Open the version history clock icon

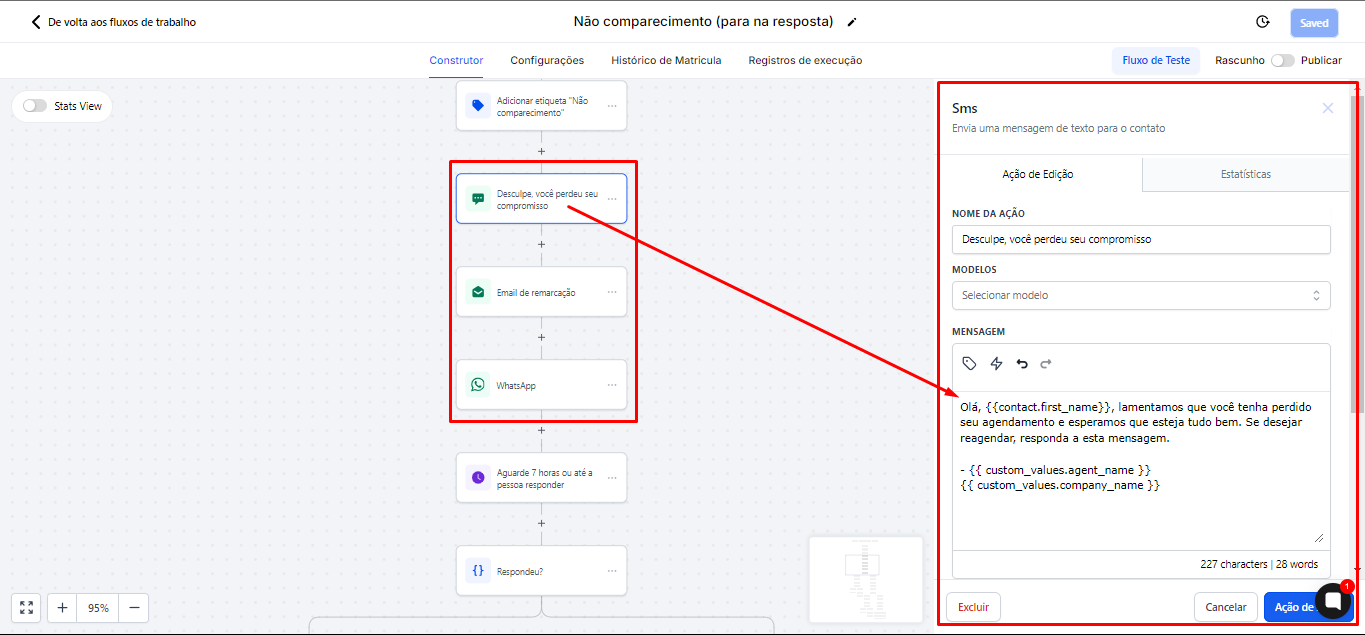click(1262, 22)
